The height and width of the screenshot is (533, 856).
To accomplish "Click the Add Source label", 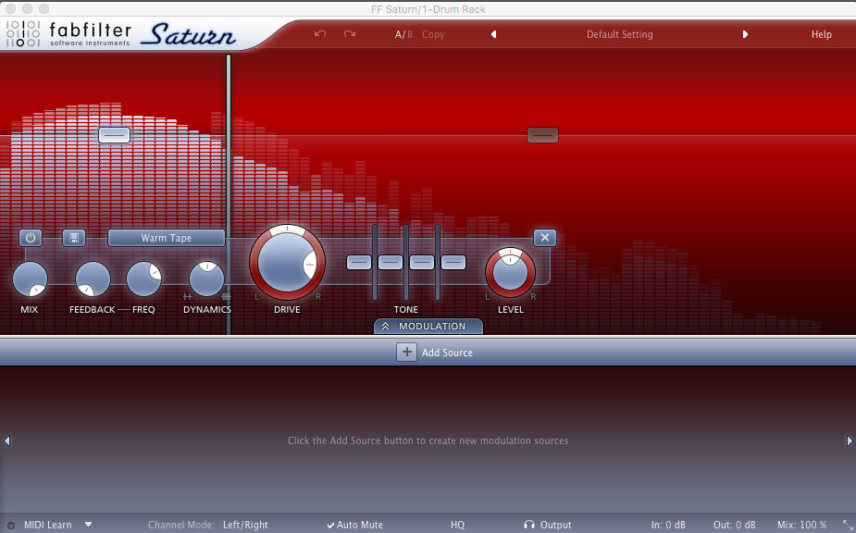I will tap(447, 353).
